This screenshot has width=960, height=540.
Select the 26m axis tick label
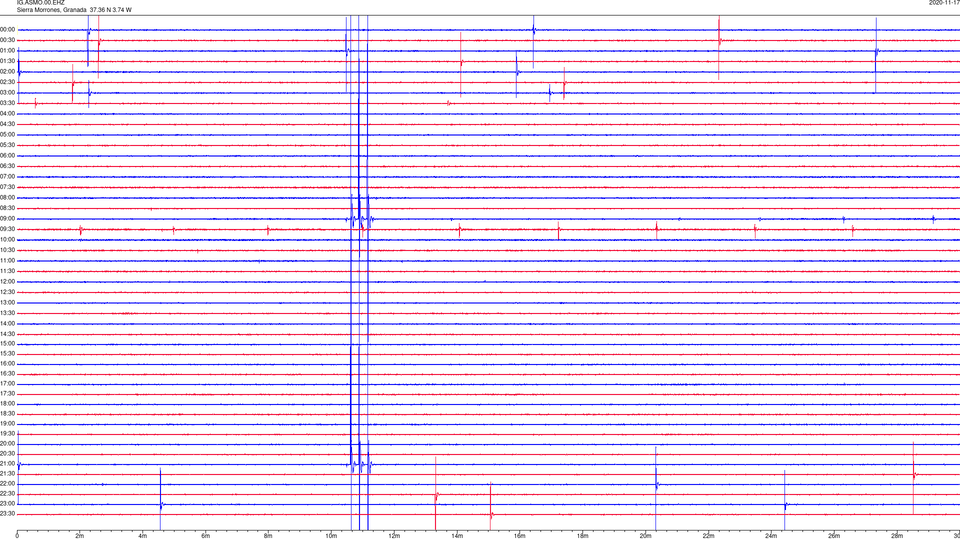click(834, 536)
